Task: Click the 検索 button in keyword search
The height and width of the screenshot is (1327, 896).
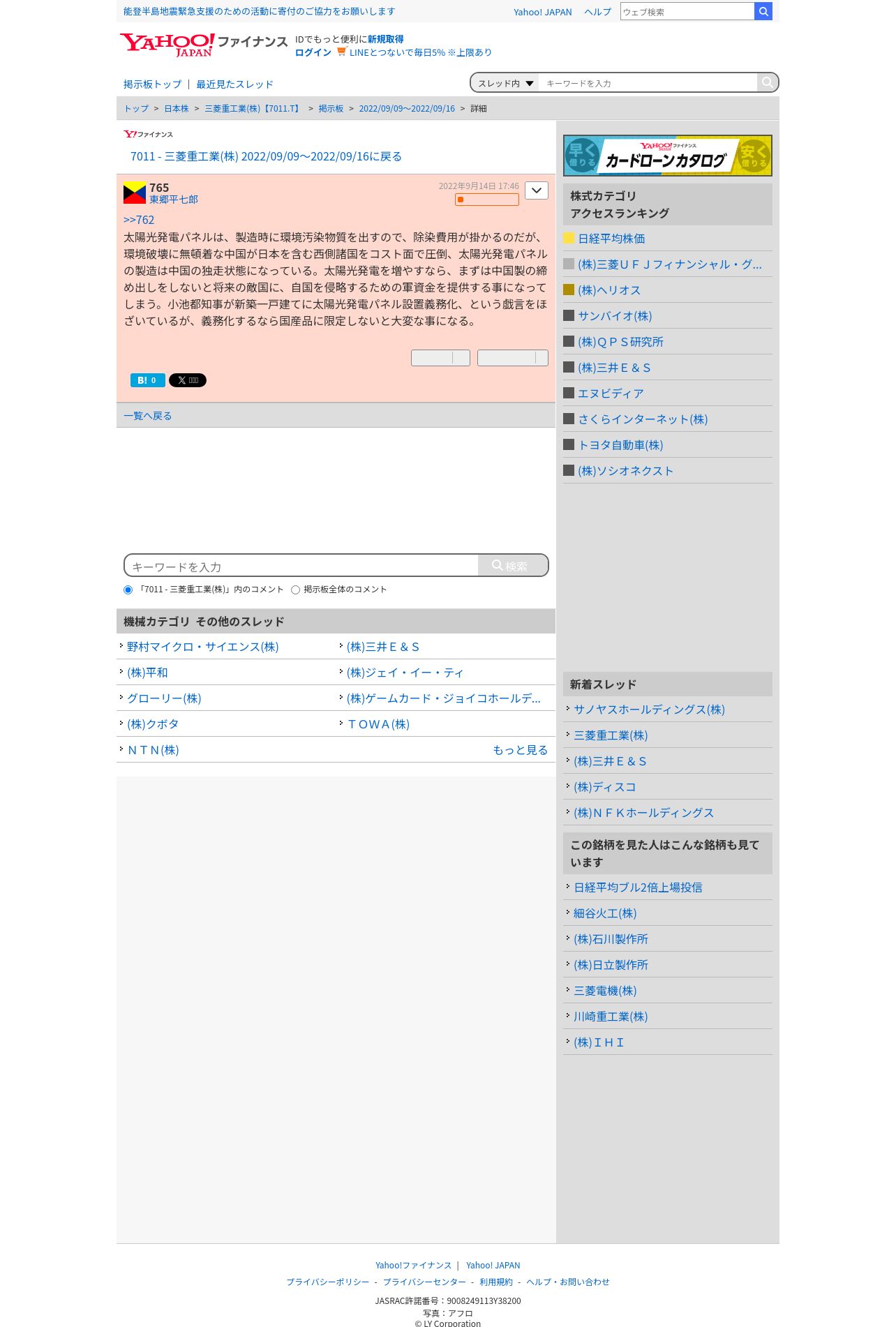Action: (512, 566)
